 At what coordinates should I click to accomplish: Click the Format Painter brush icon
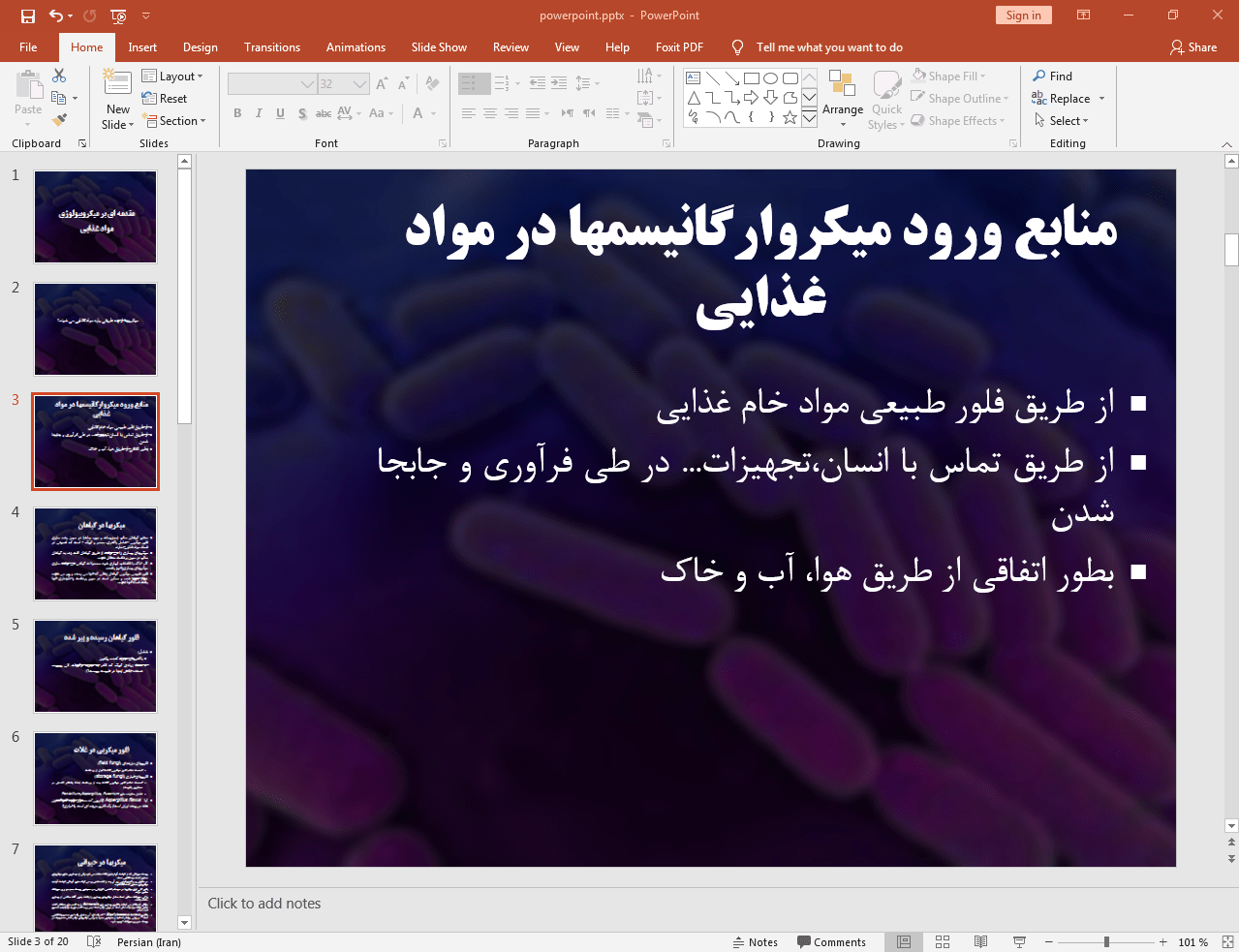59,120
